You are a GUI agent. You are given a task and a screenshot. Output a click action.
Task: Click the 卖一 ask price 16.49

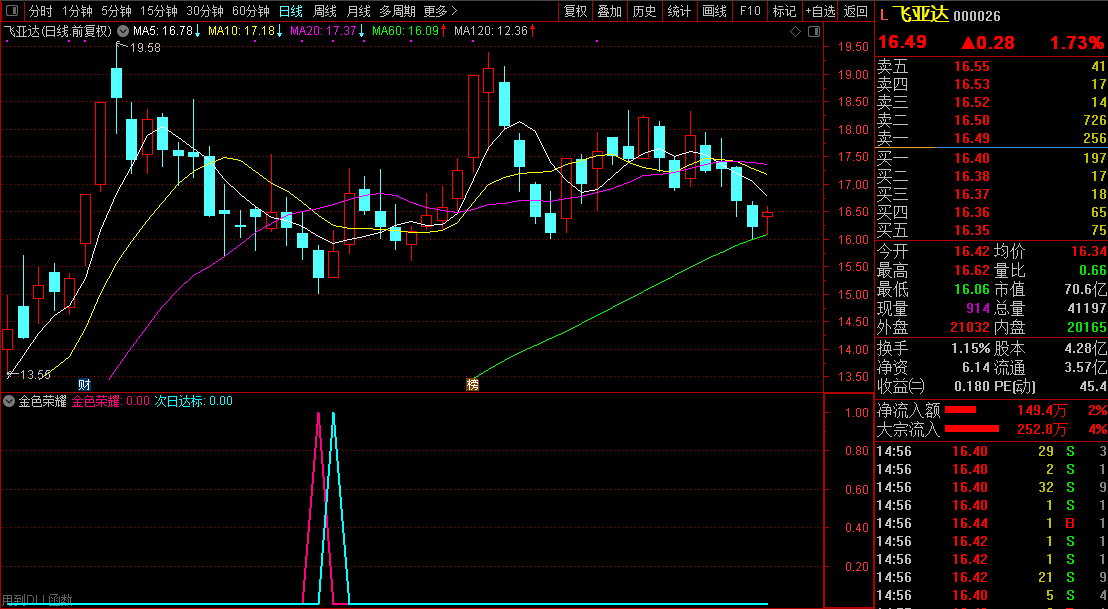tap(972, 138)
